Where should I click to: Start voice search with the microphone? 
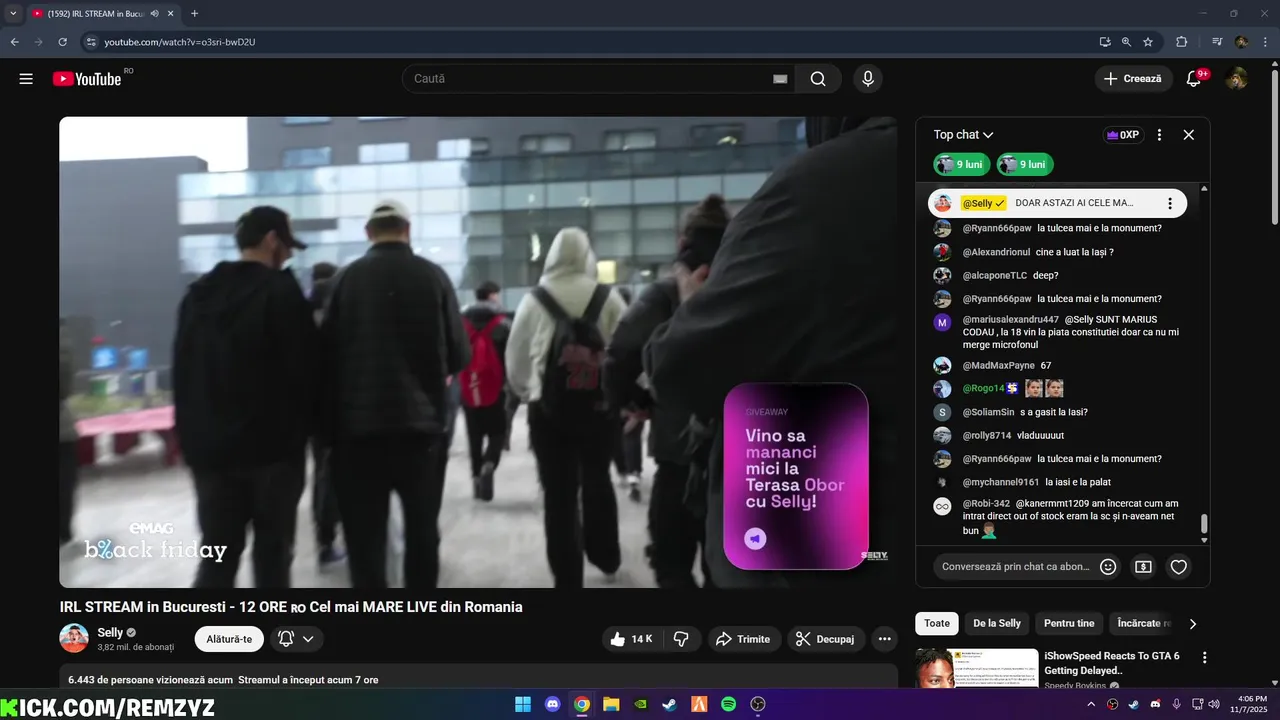(868, 79)
